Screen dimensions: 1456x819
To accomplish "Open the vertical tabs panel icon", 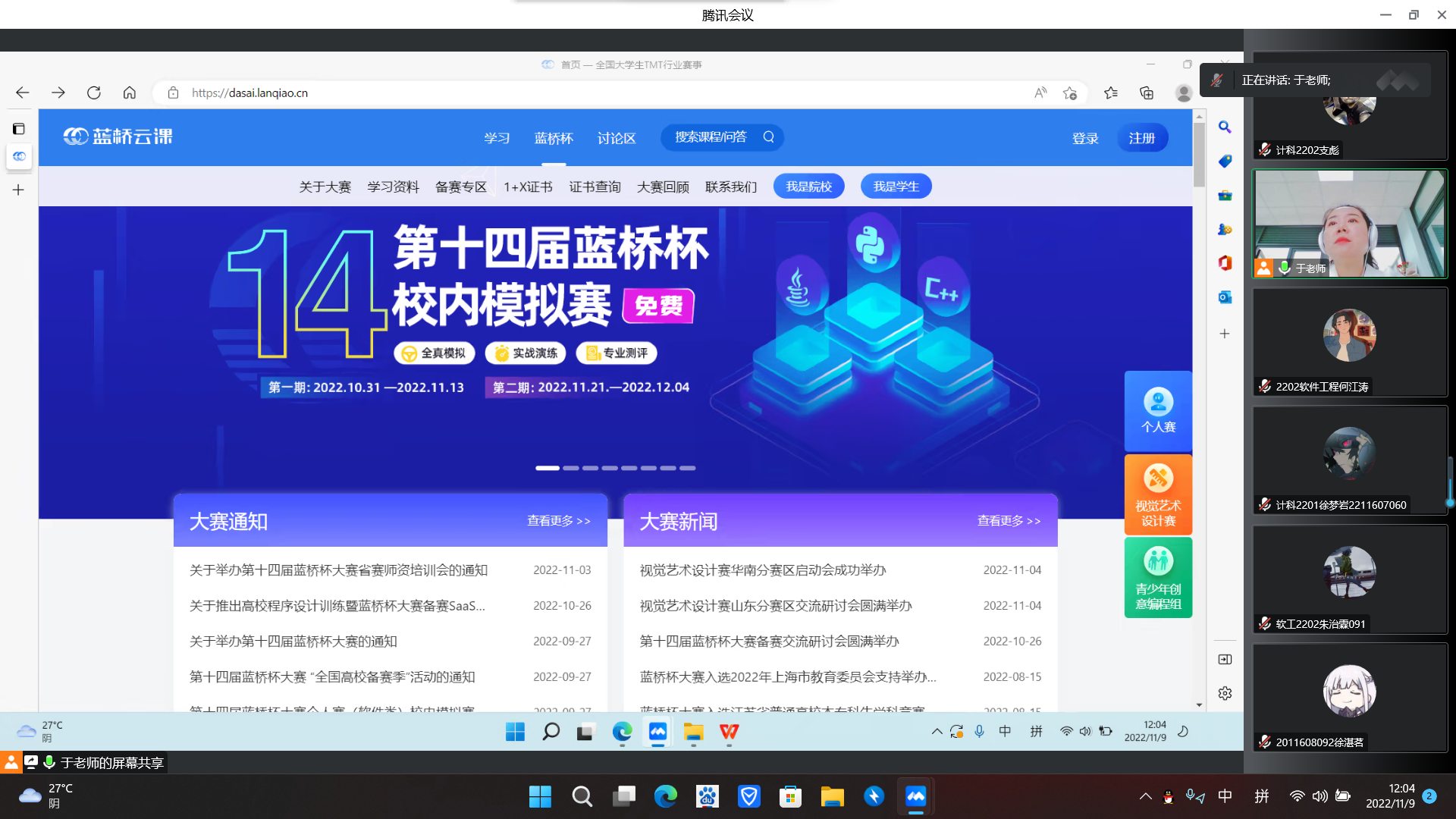I will click(x=19, y=129).
